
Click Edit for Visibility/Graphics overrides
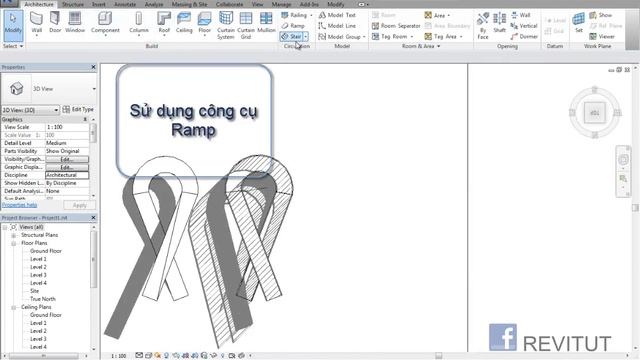67,159
